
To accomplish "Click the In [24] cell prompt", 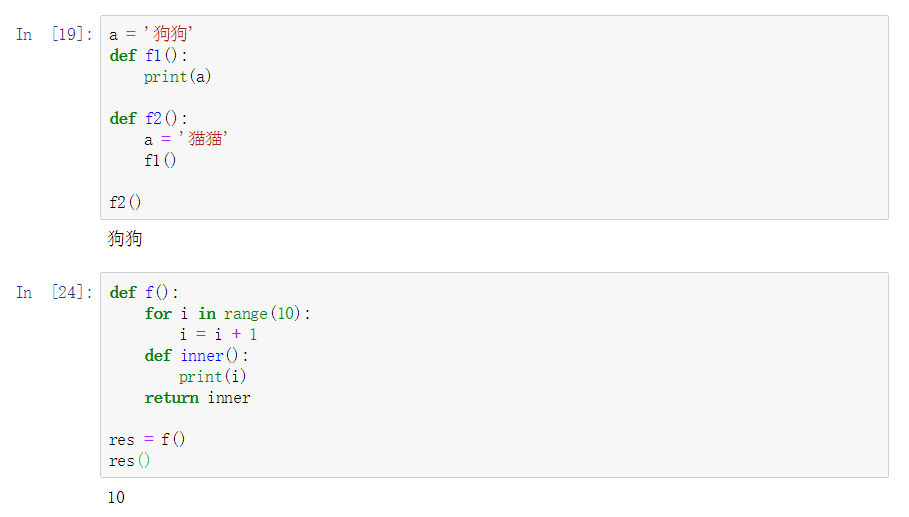I will coord(54,293).
